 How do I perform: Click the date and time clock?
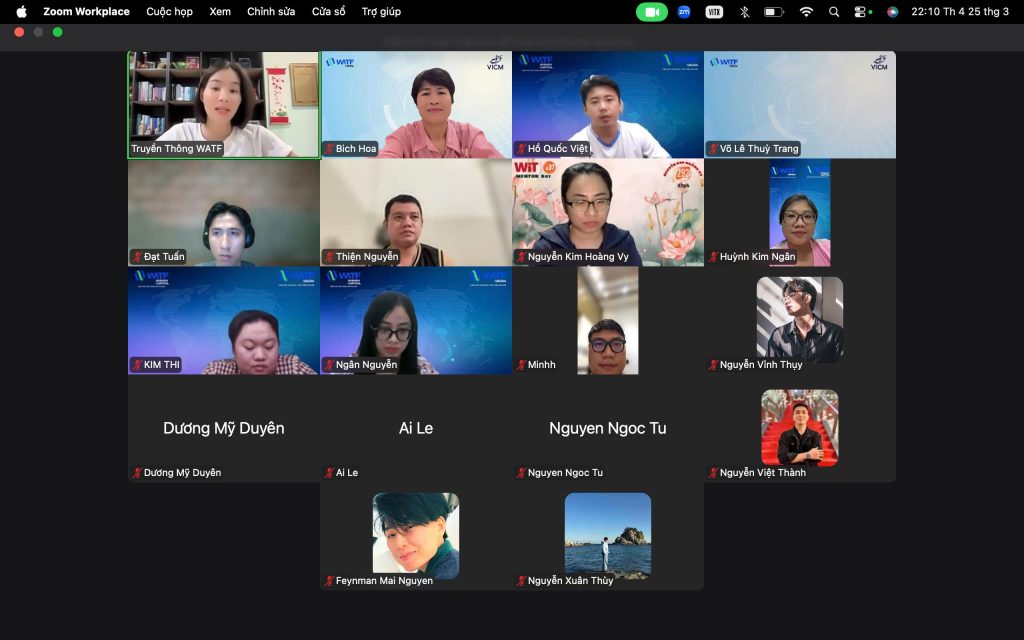(963, 12)
